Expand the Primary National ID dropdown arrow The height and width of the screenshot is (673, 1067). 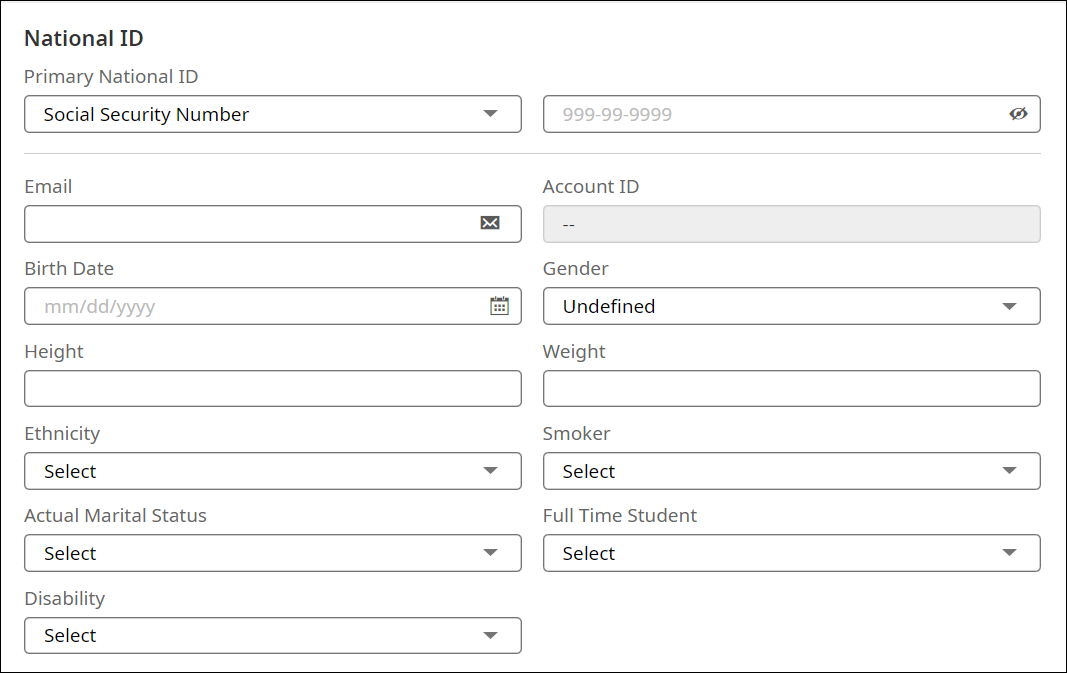[490, 114]
